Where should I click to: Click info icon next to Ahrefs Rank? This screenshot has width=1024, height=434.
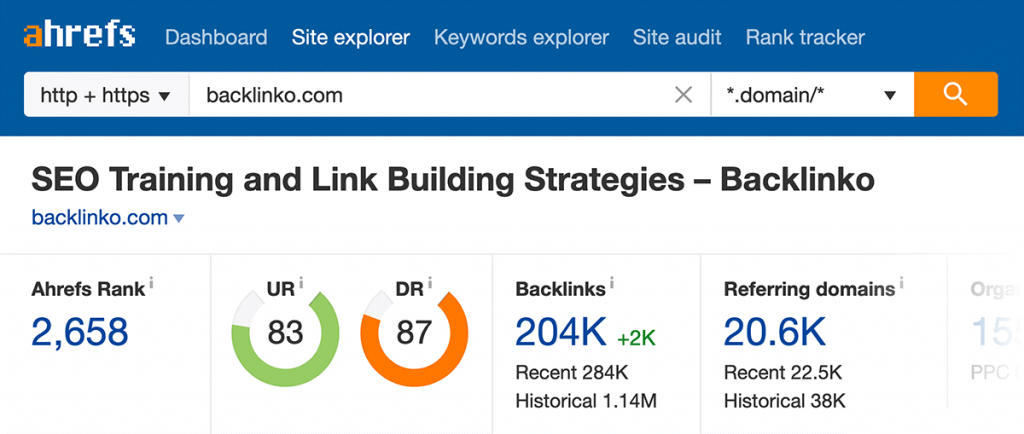[x=152, y=285]
